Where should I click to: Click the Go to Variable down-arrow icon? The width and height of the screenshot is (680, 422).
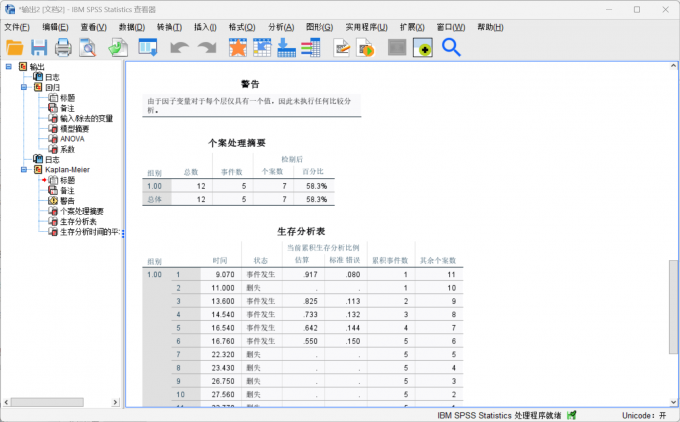[x=287, y=47]
